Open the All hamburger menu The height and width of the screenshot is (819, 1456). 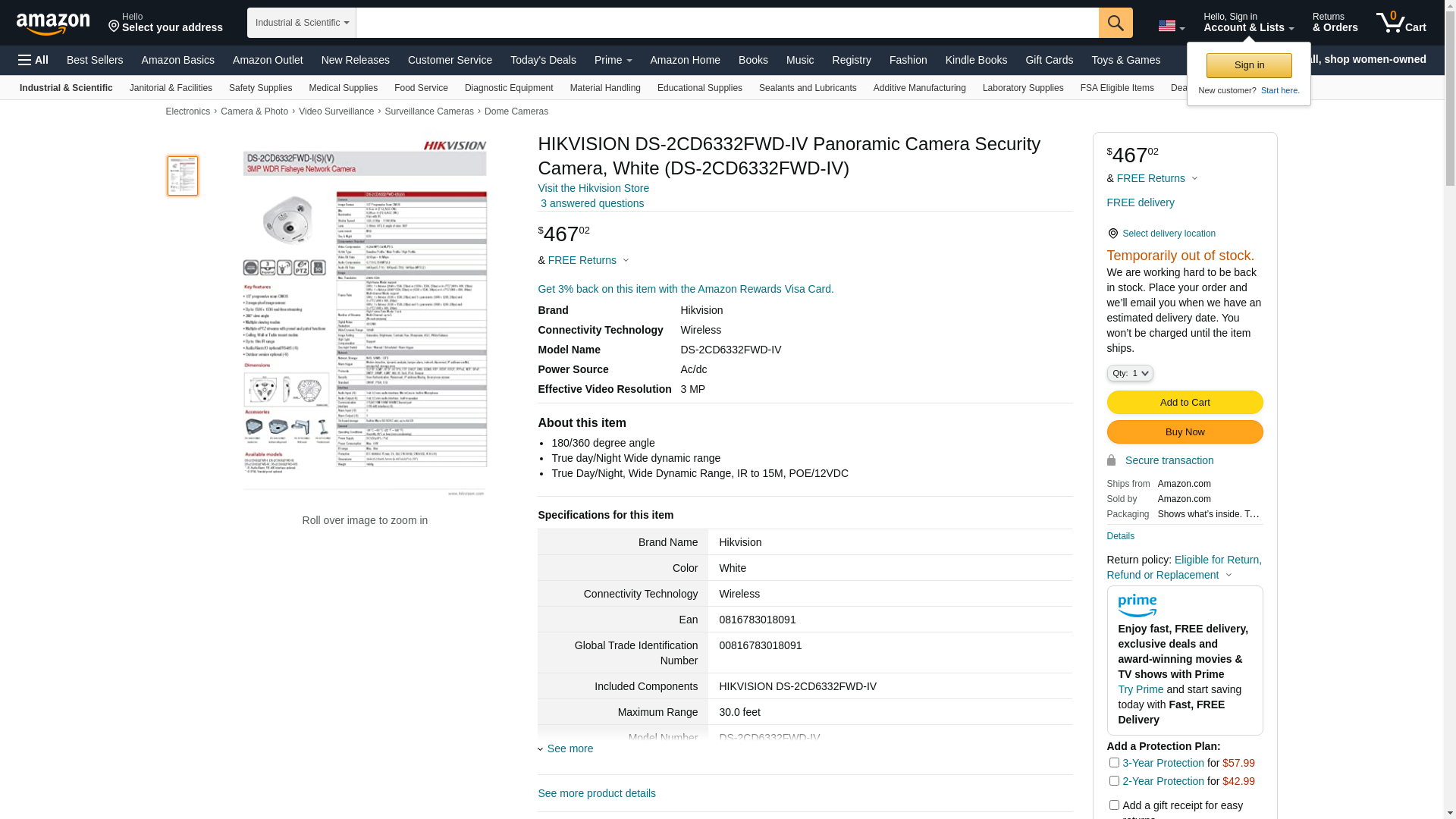(33, 60)
